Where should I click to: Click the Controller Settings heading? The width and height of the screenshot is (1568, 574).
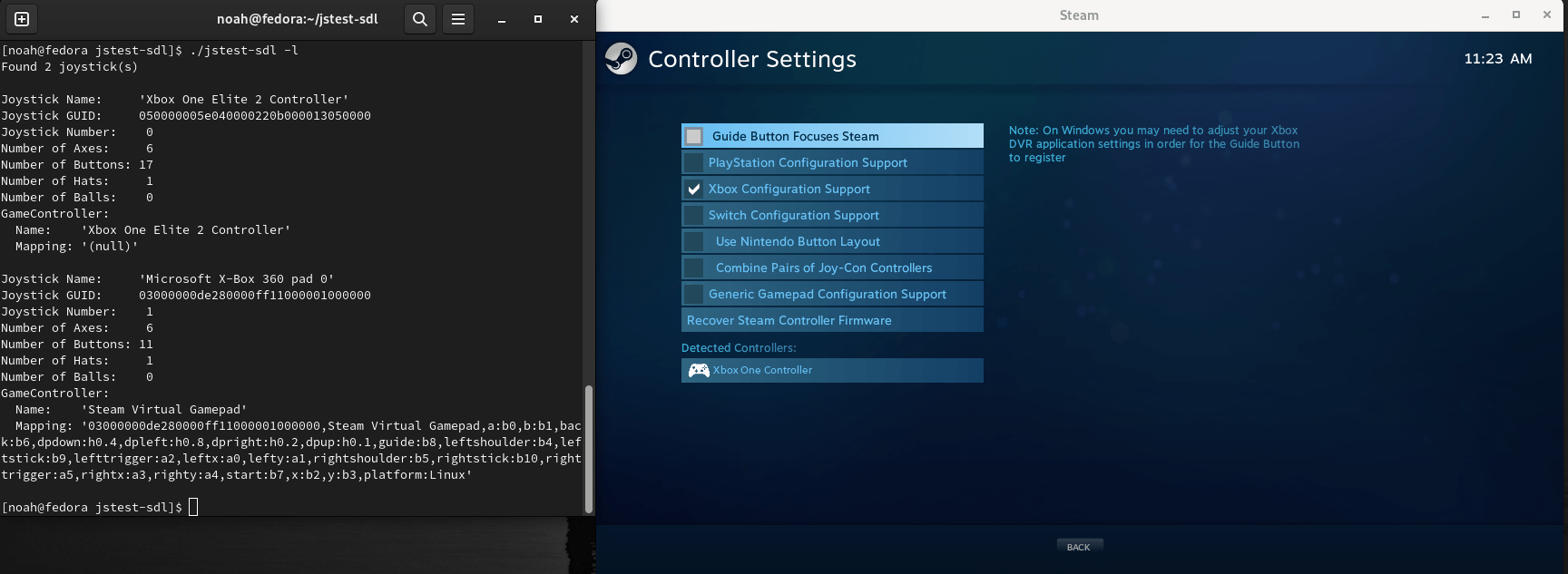click(x=752, y=59)
